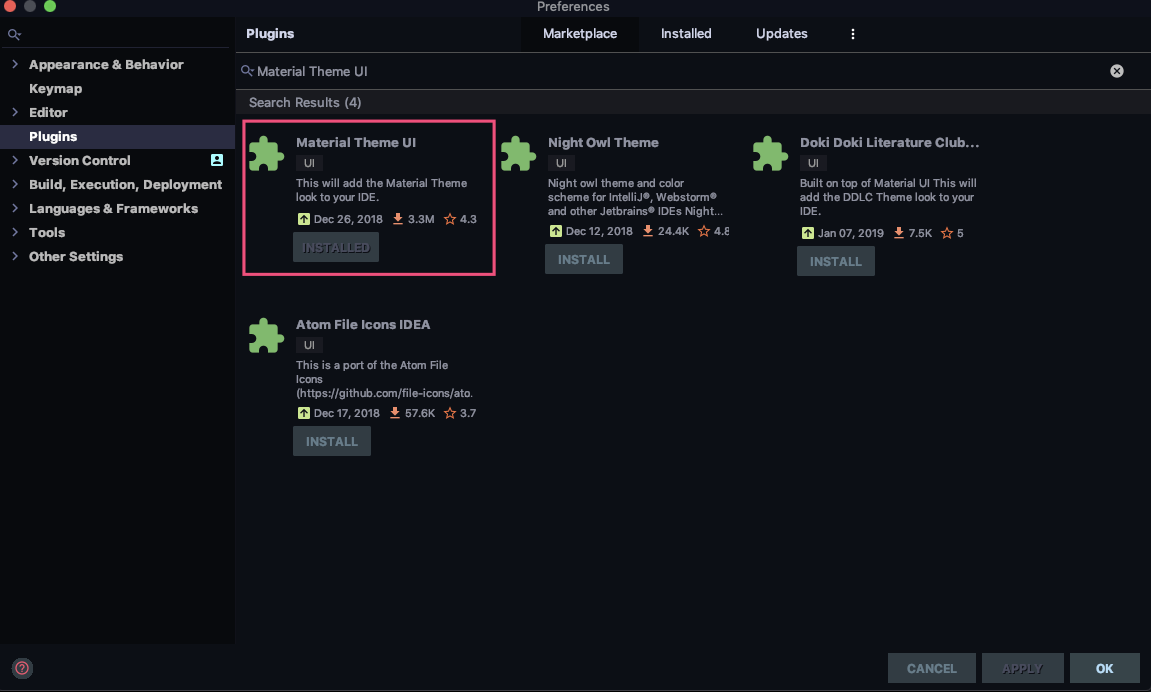Click Material Theme UI download count icon
Image resolution: width=1151 pixels, height=692 pixels.
click(398, 219)
